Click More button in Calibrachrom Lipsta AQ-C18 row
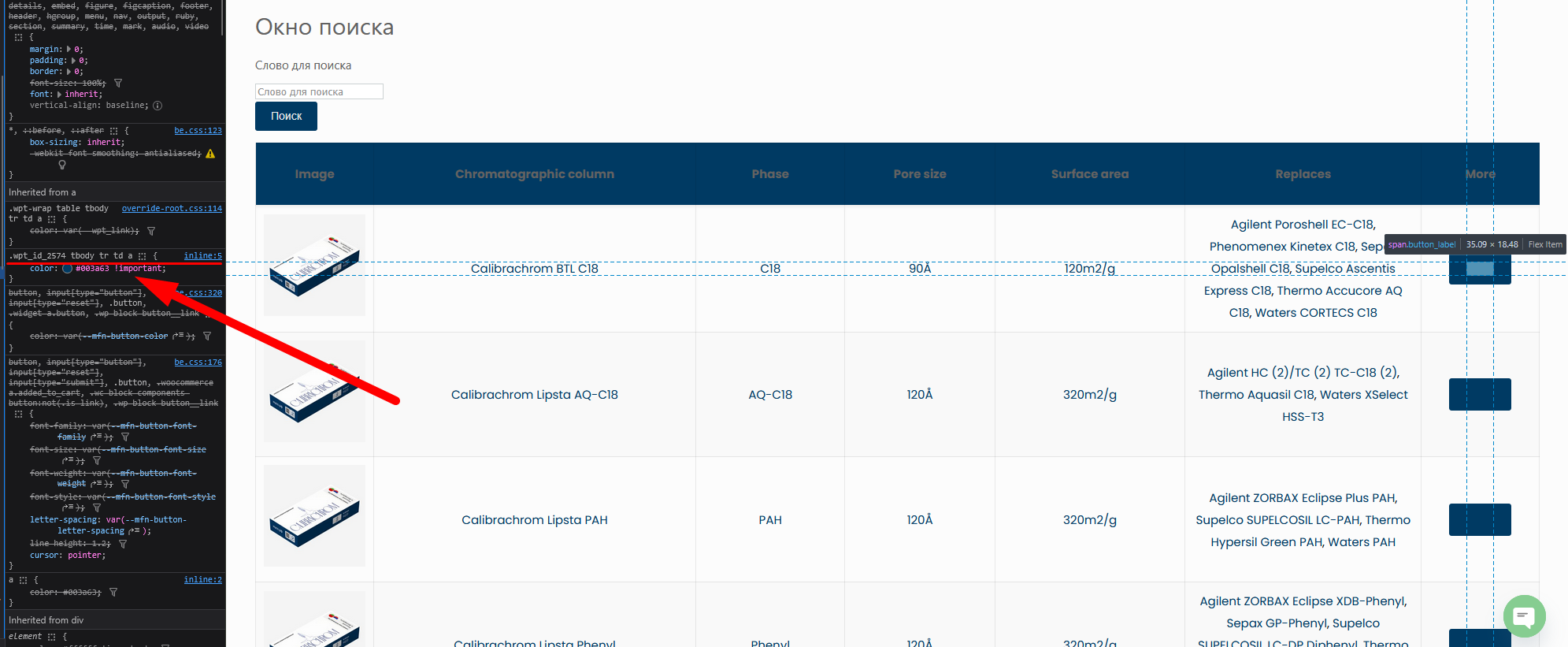1568x647 pixels. tap(1479, 394)
